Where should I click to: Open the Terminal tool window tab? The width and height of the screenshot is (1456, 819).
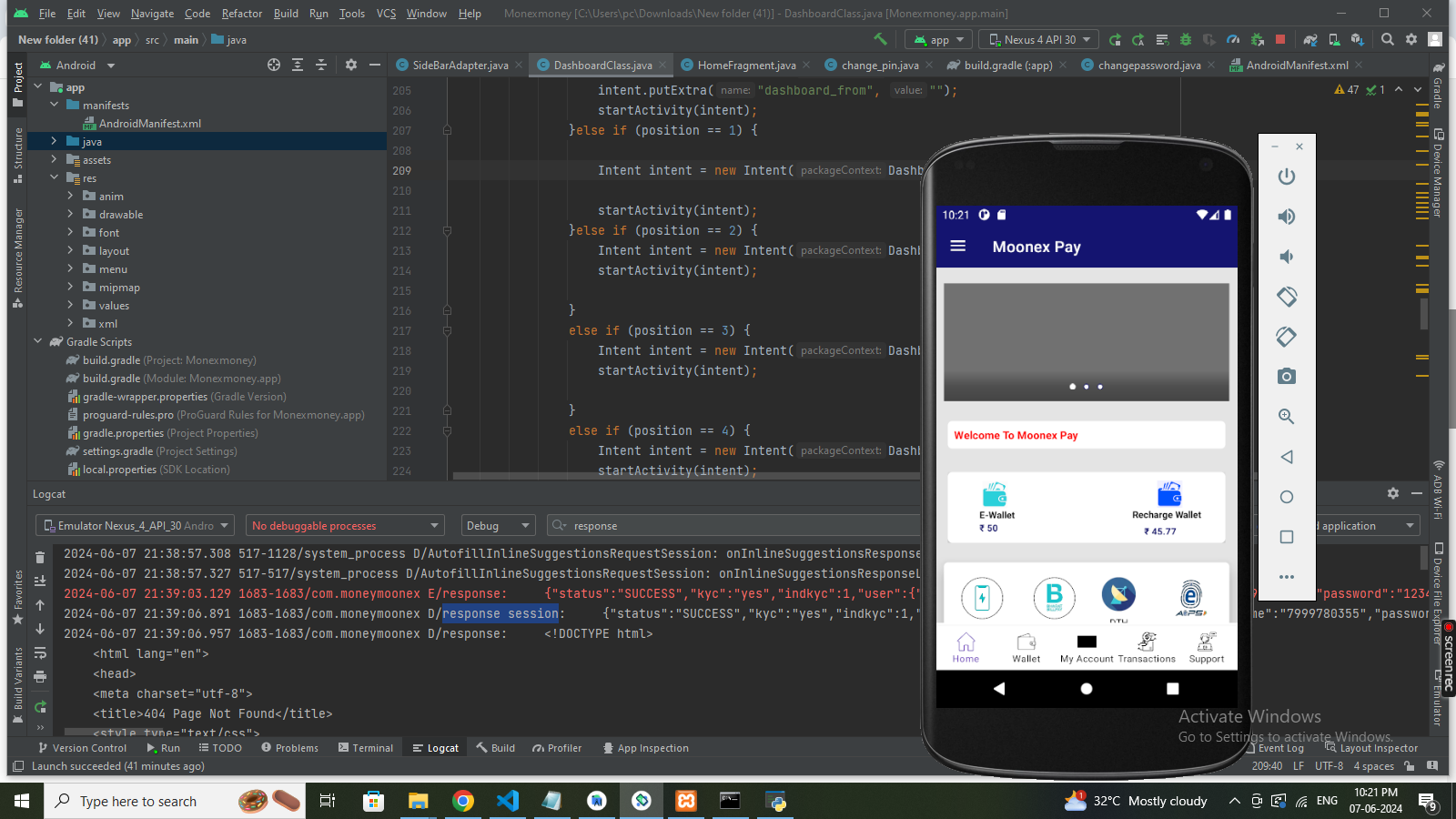click(366, 747)
